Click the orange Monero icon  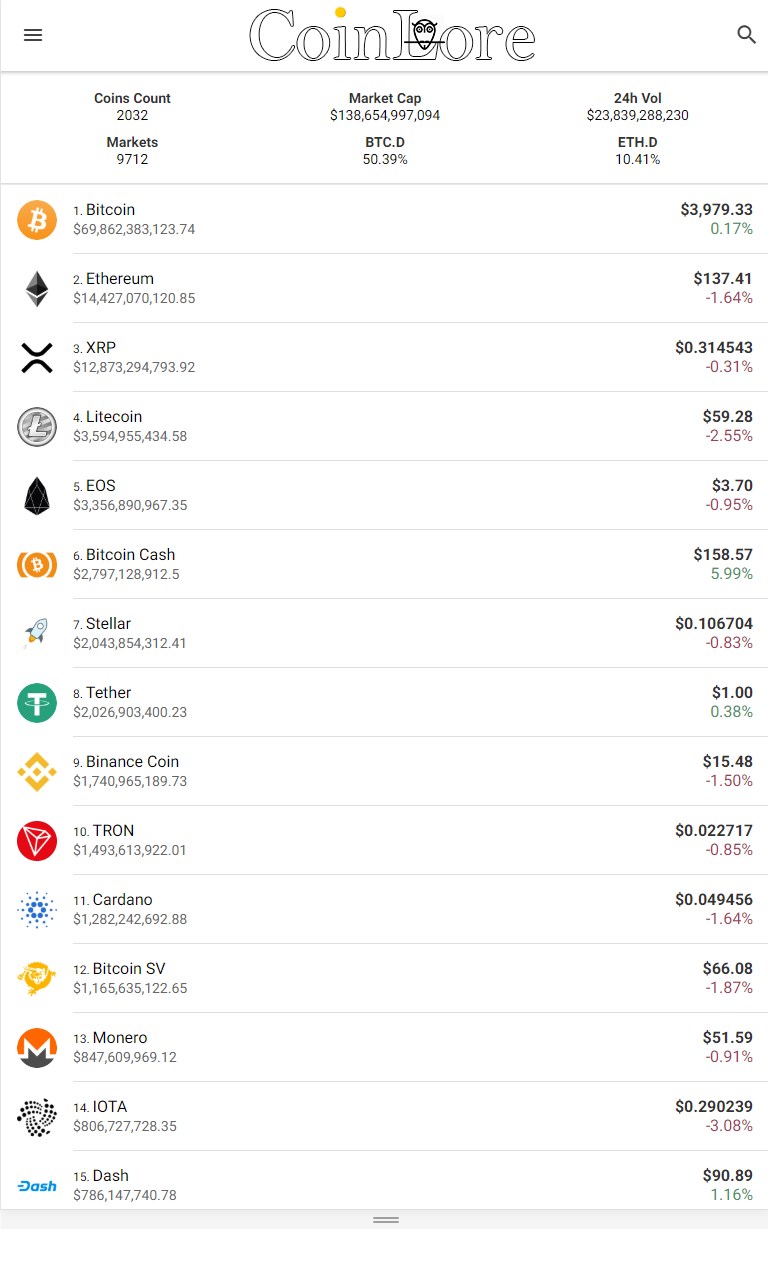(x=37, y=1048)
